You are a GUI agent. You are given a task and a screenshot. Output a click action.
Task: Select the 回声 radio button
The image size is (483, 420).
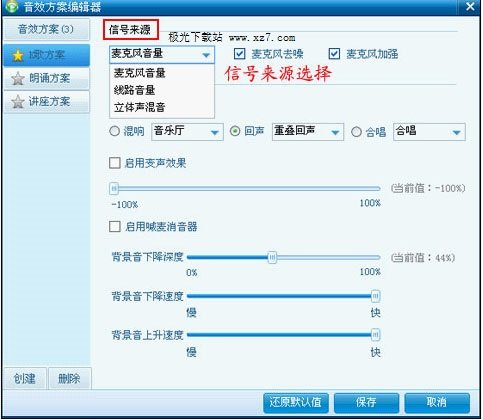(235, 131)
